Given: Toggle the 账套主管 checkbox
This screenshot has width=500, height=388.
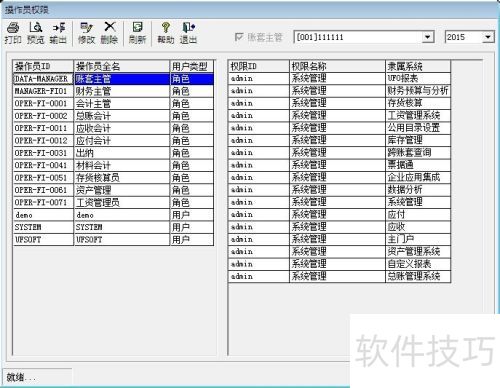Looking at the screenshot, I should tap(239, 37).
